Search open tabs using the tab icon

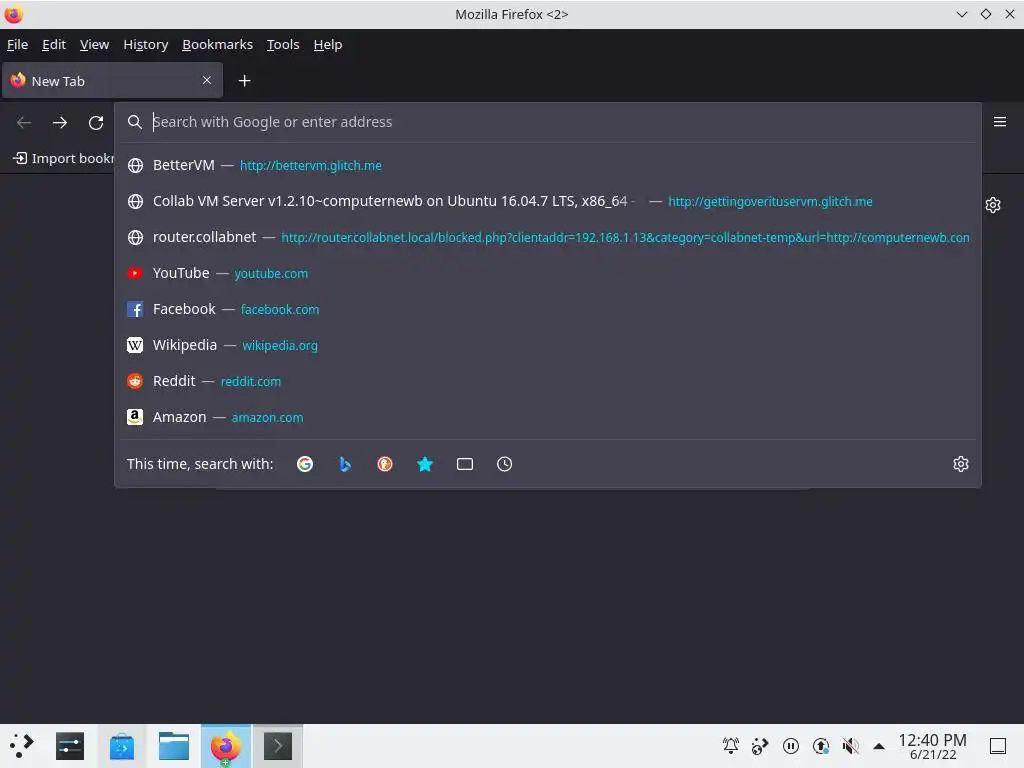[464, 464]
